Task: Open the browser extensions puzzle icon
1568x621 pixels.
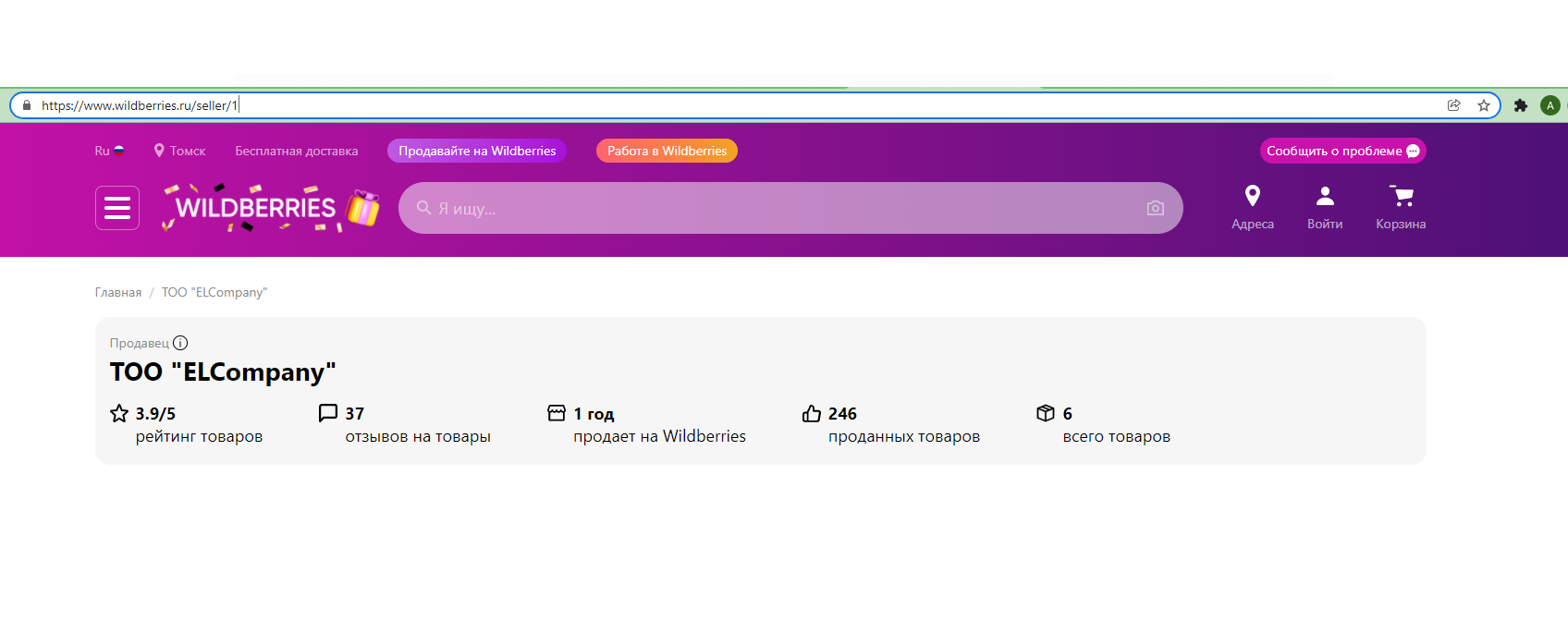Action: point(1521,105)
